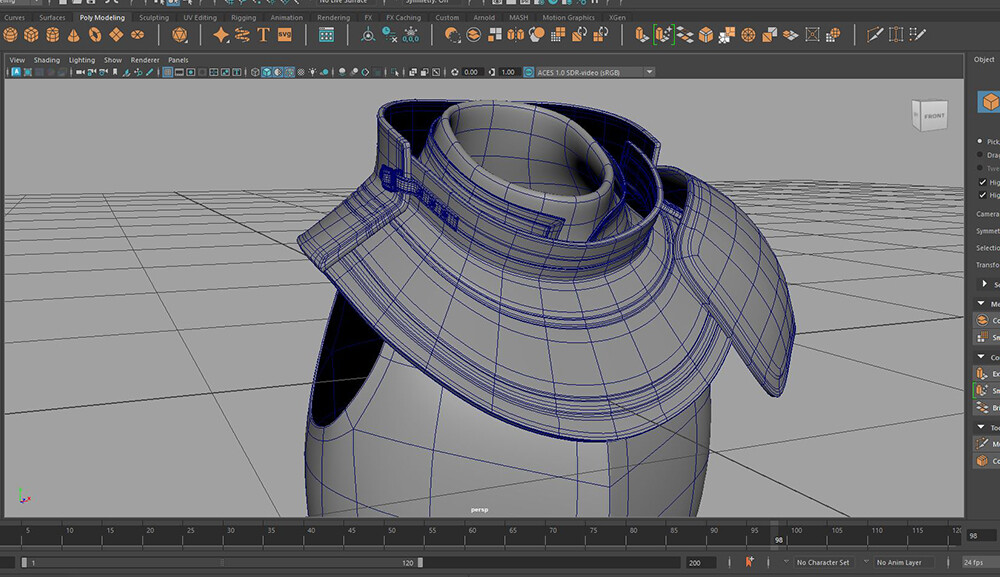Click the platonic solid shelf icon

[180, 34]
